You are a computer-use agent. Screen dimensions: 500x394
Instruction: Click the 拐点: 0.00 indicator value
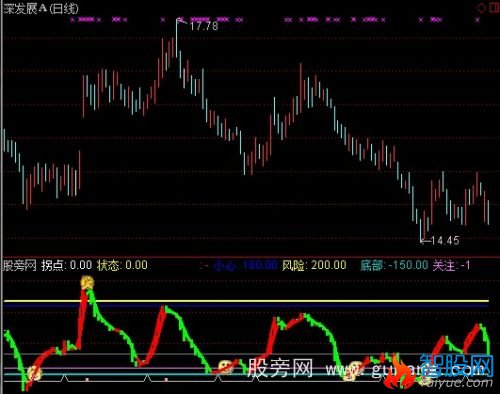[x=67, y=265]
